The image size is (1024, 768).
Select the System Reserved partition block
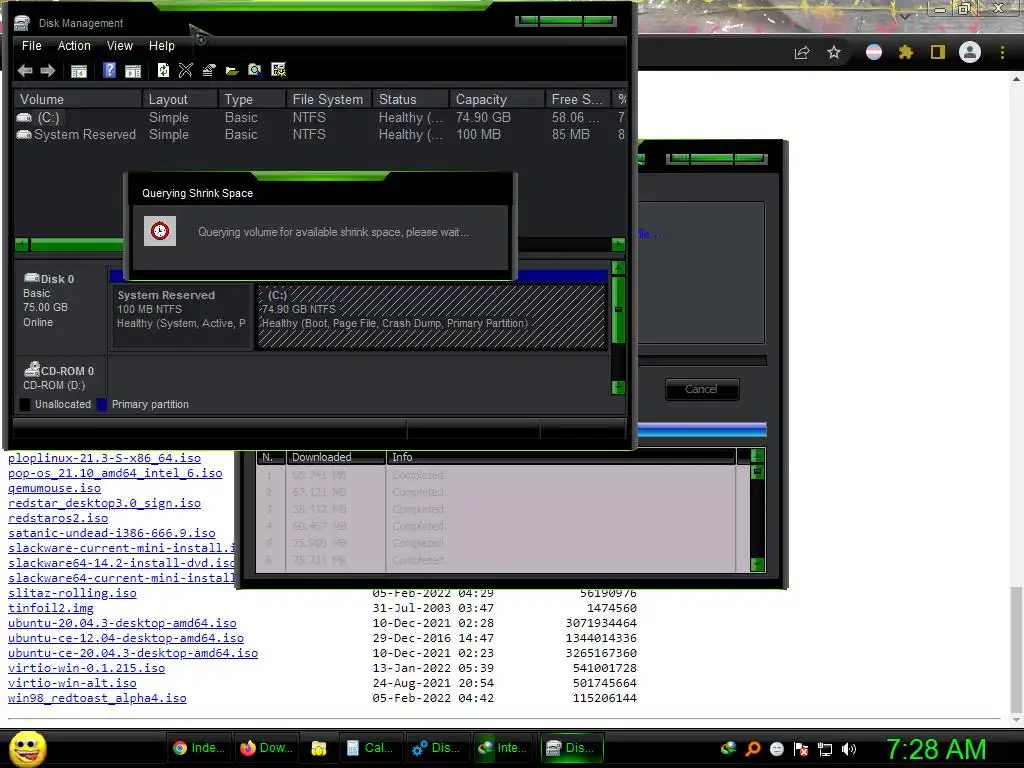(x=182, y=317)
